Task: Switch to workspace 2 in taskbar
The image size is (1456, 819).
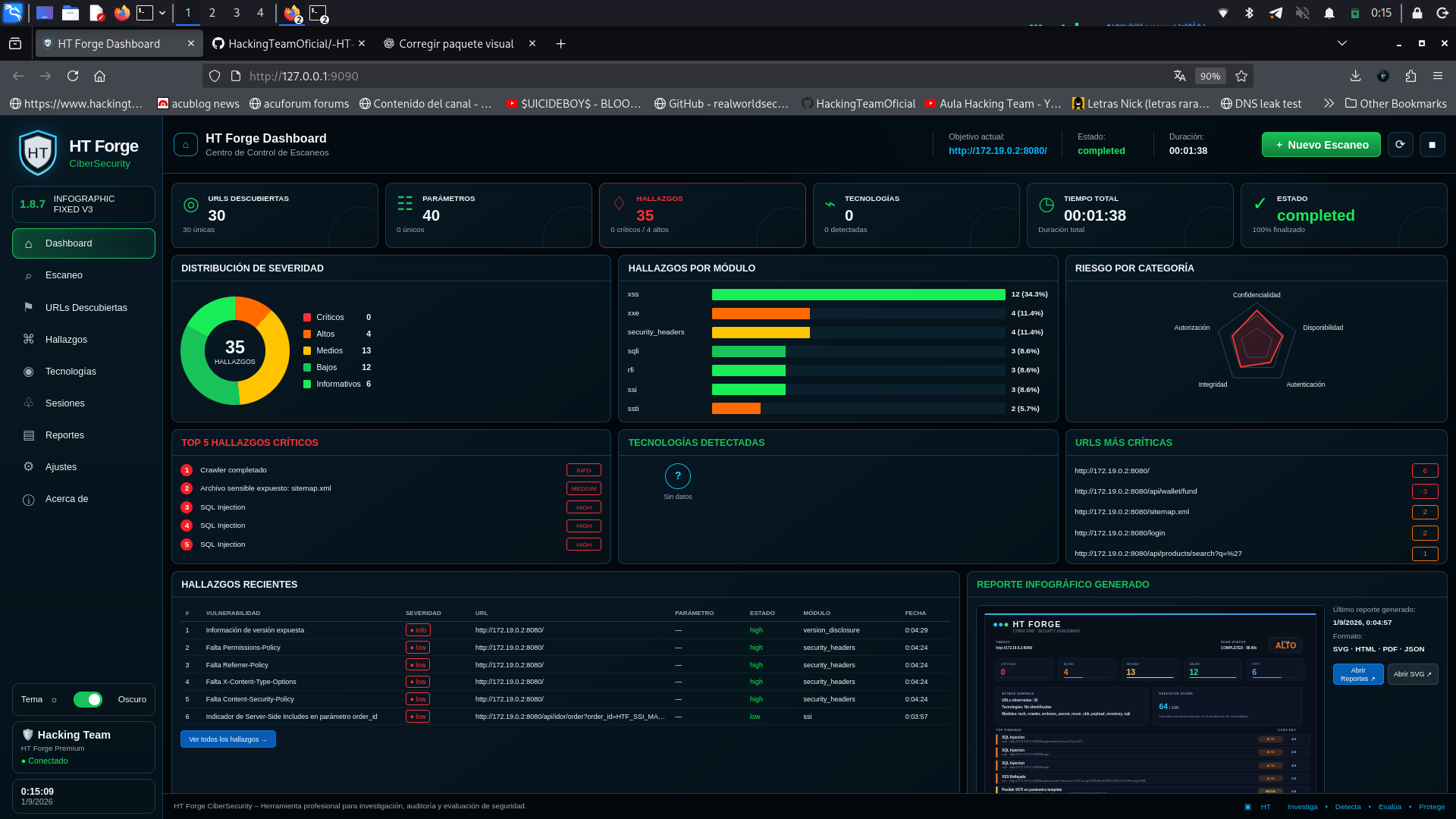Action: [x=212, y=13]
